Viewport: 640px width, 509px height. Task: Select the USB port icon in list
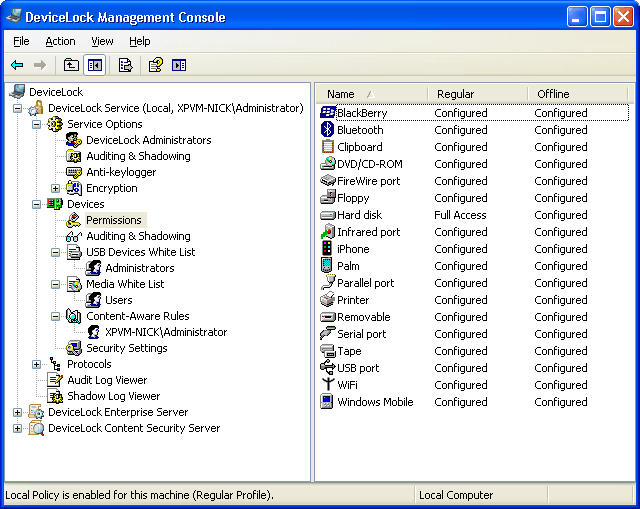point(327,368)
